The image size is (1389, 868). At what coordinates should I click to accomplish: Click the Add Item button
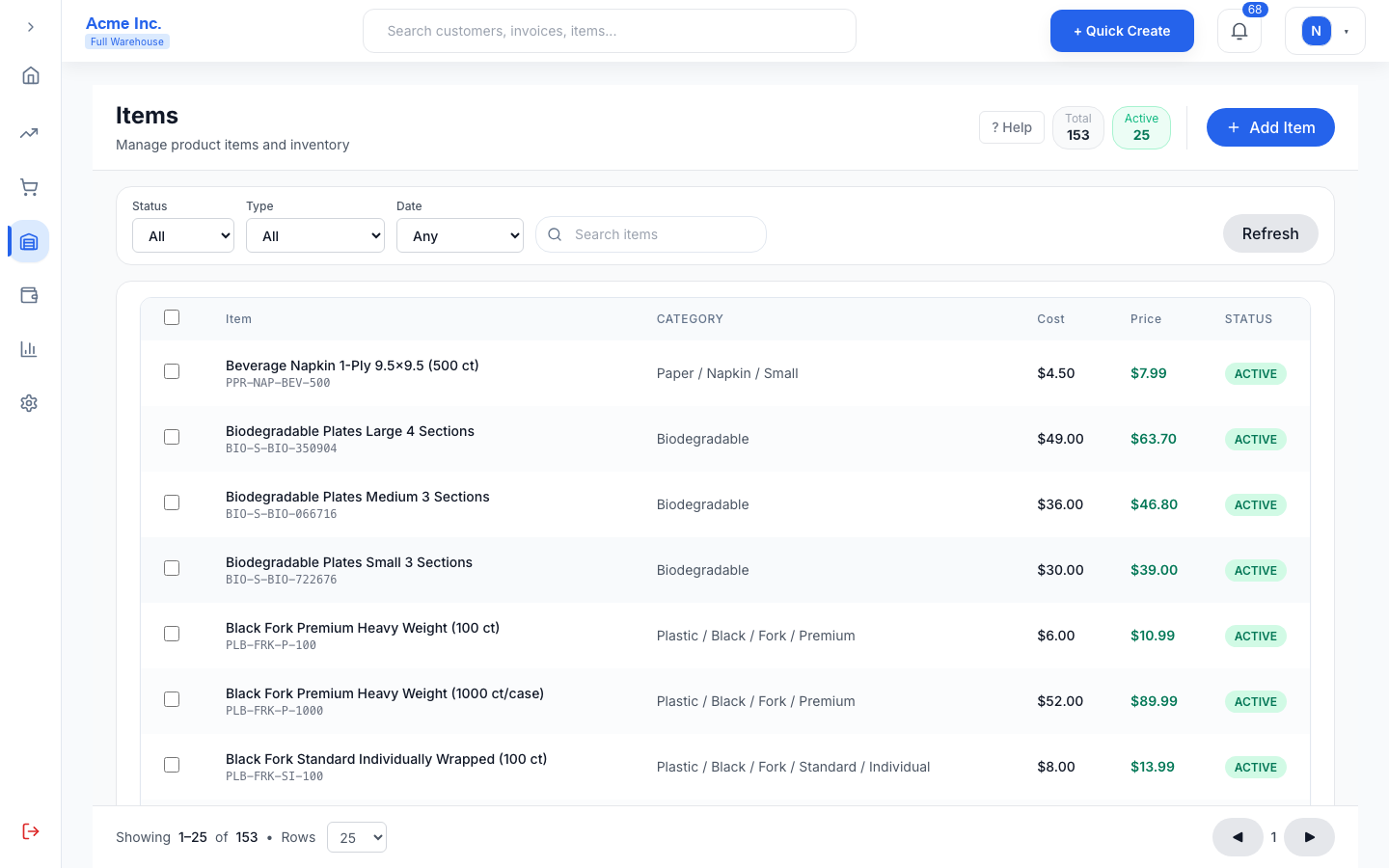pos(1270,127)
